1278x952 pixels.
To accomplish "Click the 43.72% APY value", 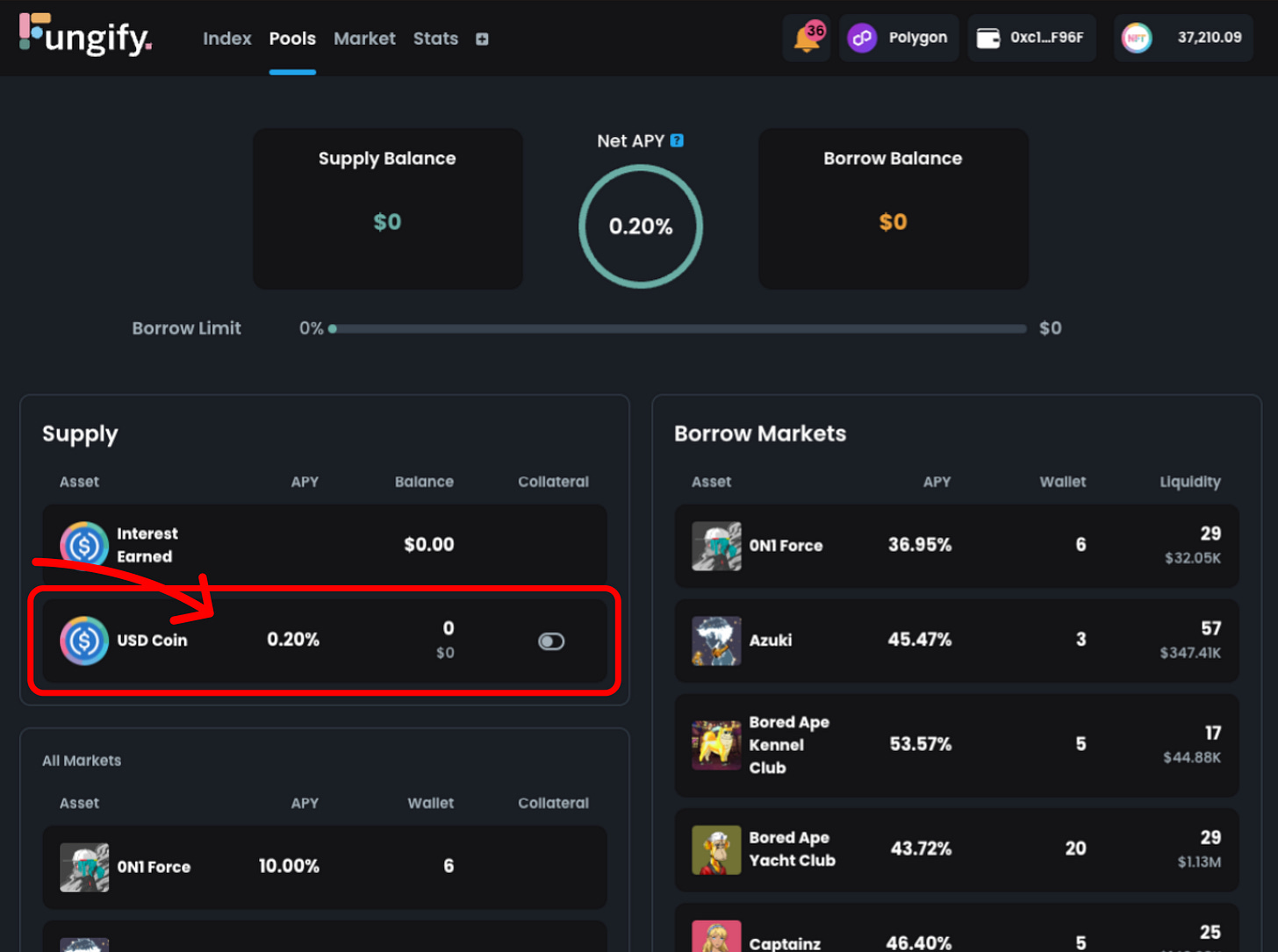I will [921, 848].
